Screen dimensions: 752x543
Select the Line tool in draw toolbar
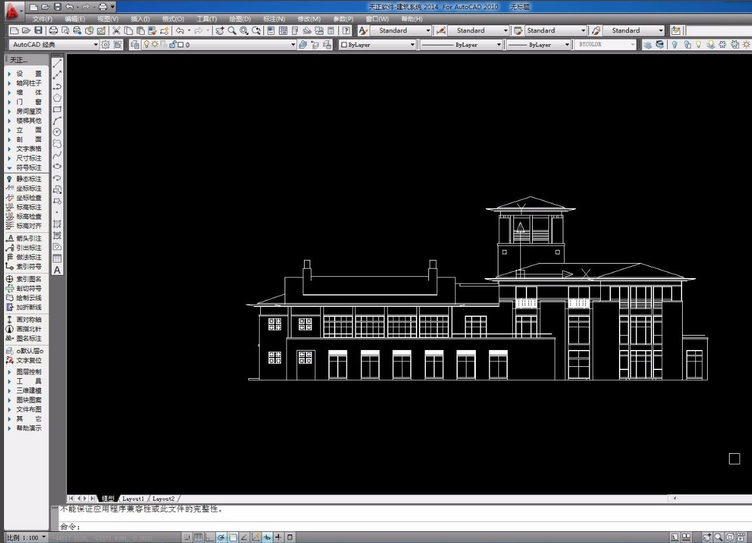tap(57, 63)
